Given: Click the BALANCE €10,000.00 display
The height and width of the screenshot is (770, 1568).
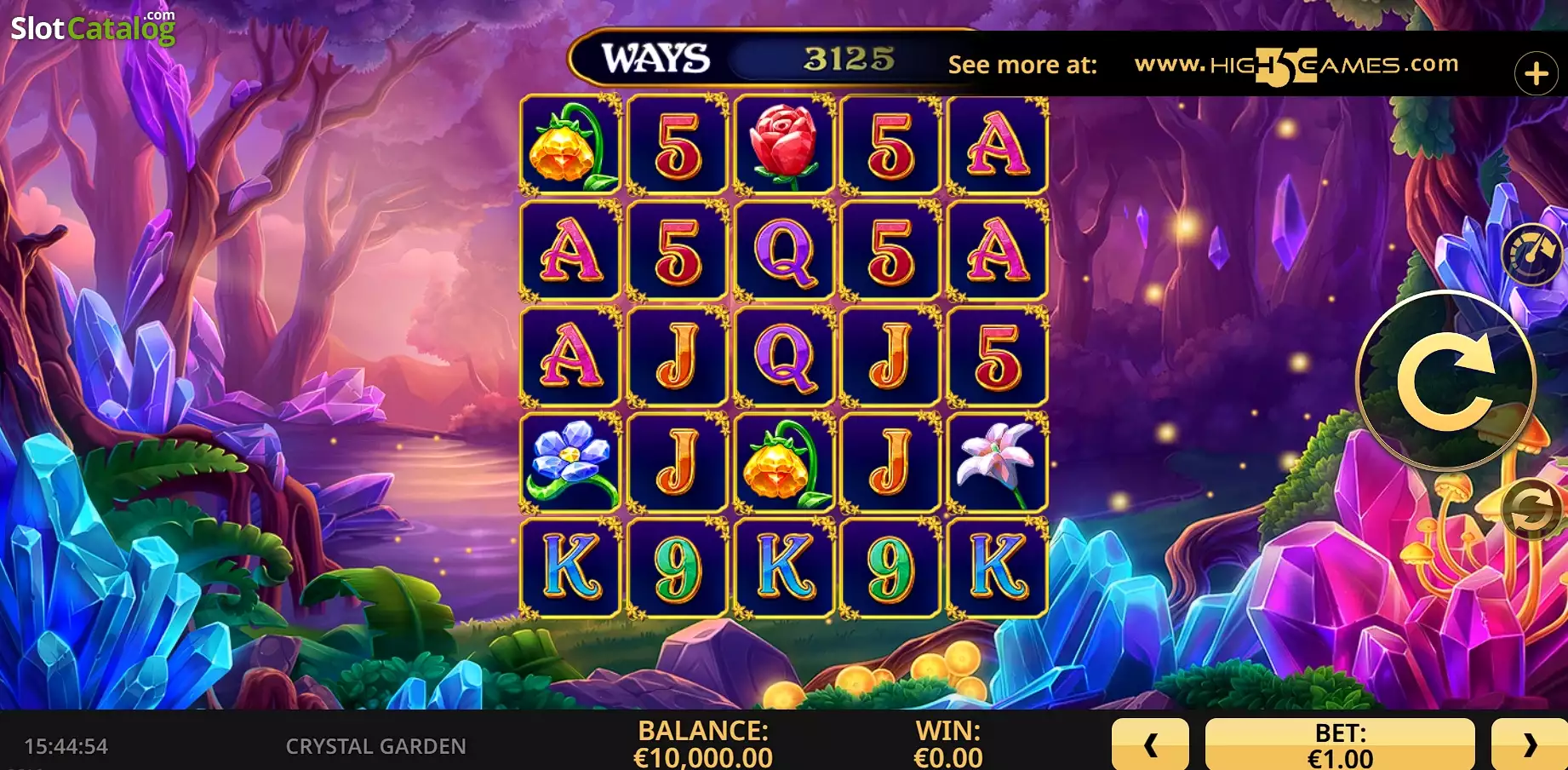Looking at the screenshot, I should tap(703, 744).
